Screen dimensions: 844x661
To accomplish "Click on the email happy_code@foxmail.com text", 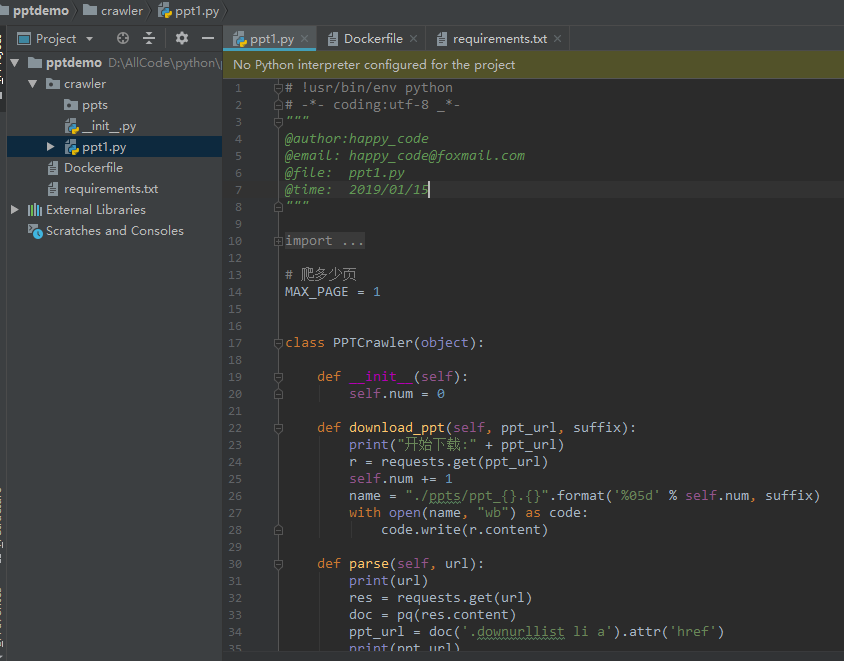I will (x=437, y=156).
